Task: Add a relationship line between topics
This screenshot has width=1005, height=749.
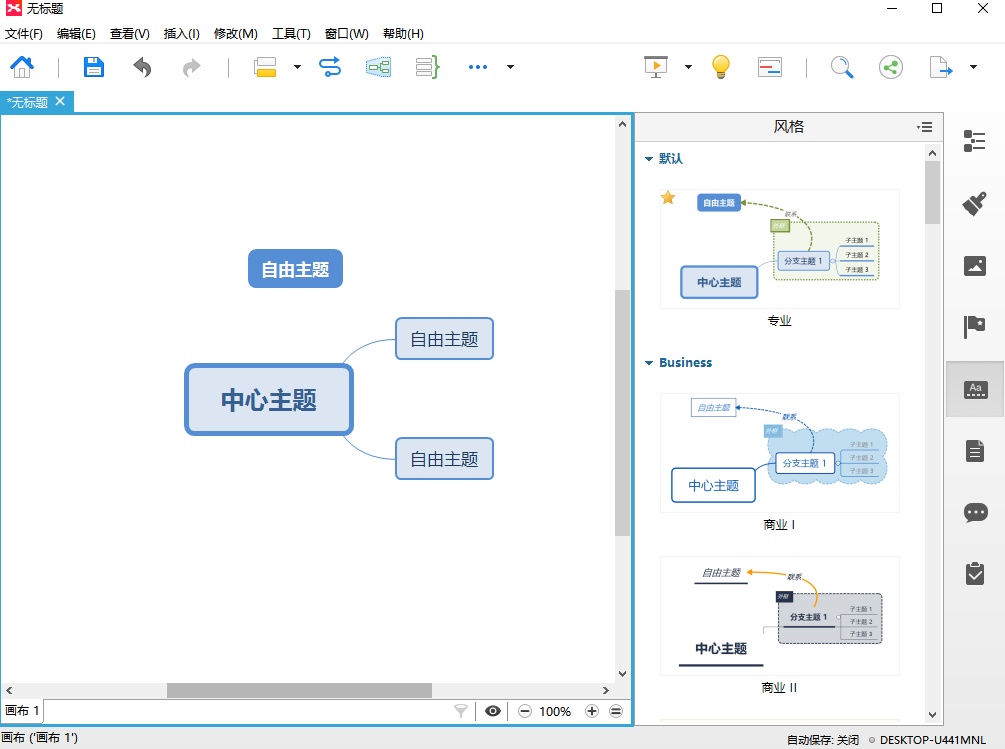Action: [x=329, y=67]
